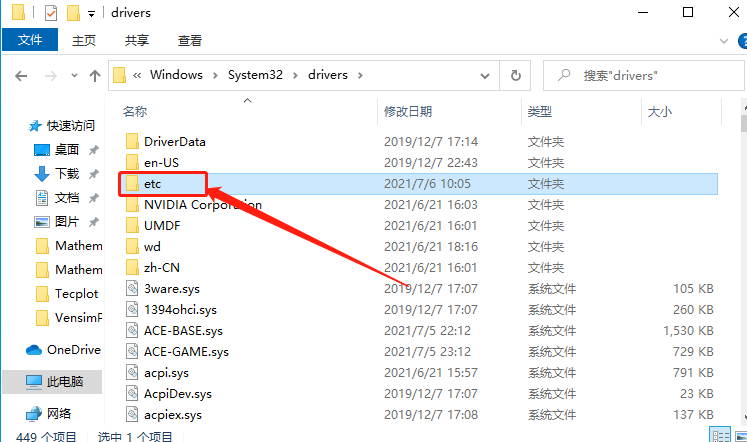Screen dimensions: 747x442
Task: Click the Windows breadcrumb segment
Action: point(176,75)
